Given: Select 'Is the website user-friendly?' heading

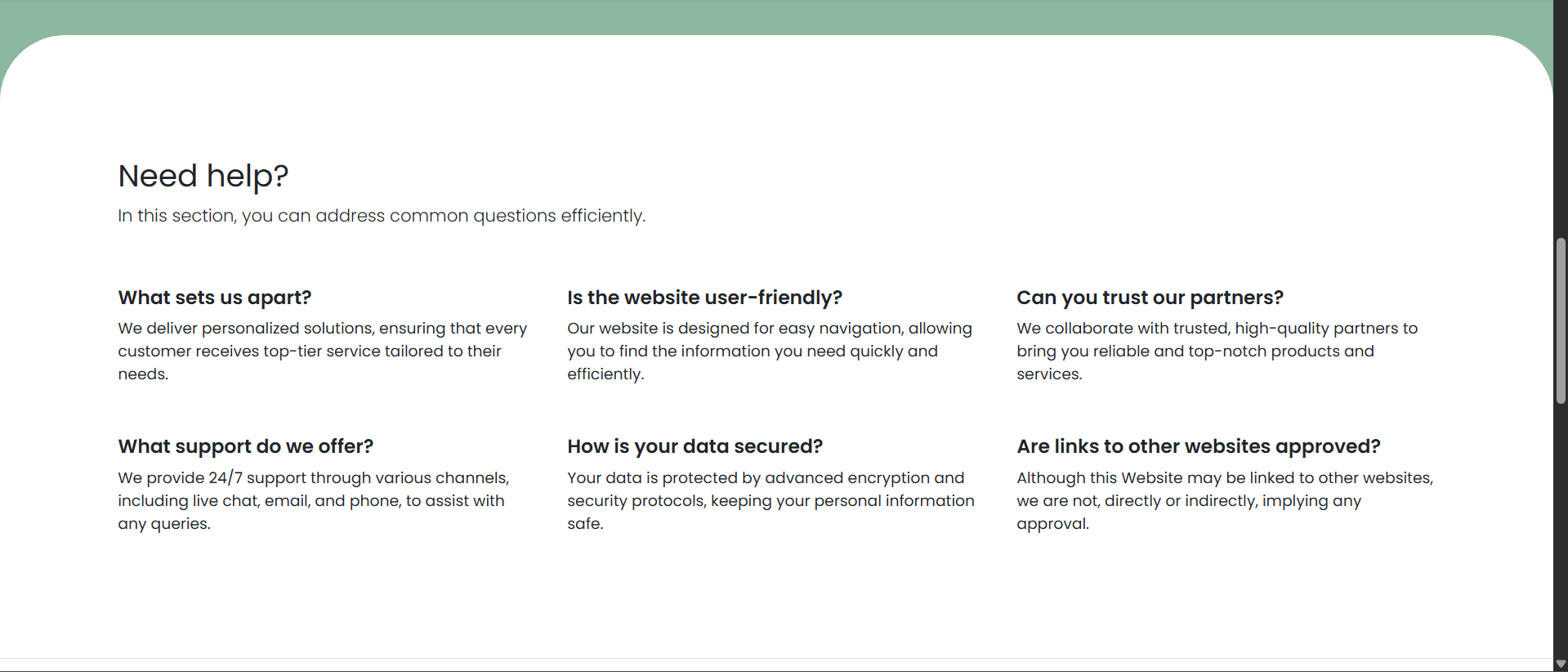Looking at the screenshot, I should (x=704, y=298).
